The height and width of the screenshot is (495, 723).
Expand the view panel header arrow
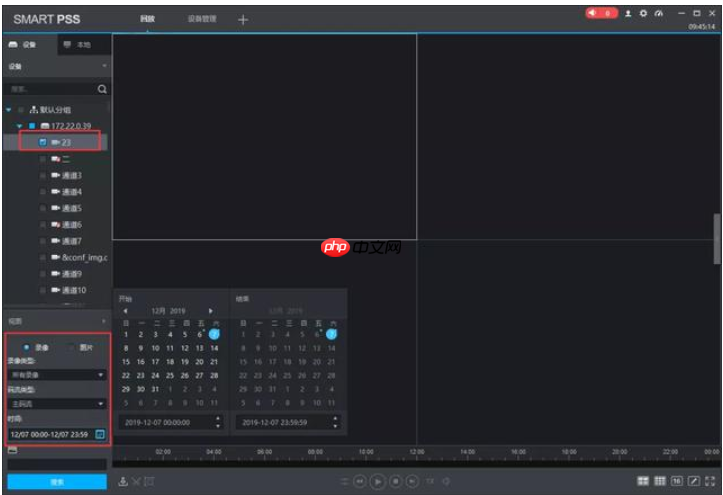(103, 321)
